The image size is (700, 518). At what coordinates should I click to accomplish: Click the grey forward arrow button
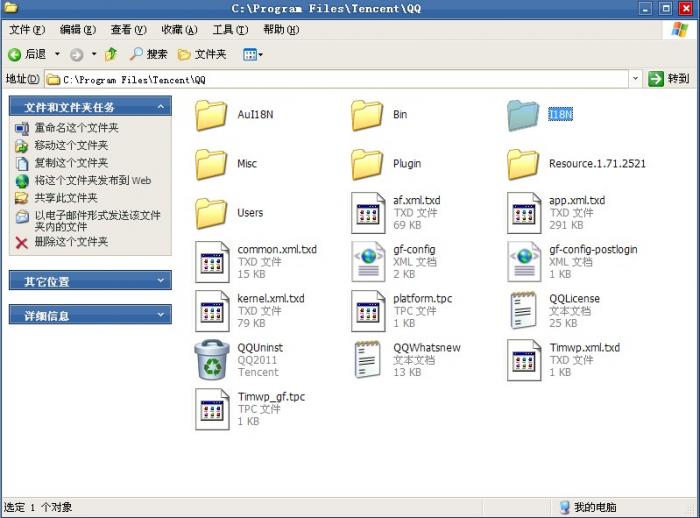click(76, 54)
